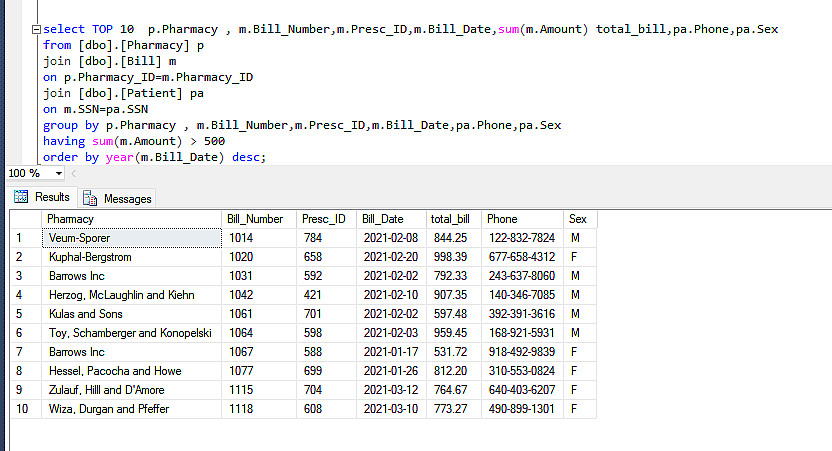Click phone number 243-637-8060
The height and width of the screenshot is (451, 832).
pyautogui.click(x=523, y=276)
